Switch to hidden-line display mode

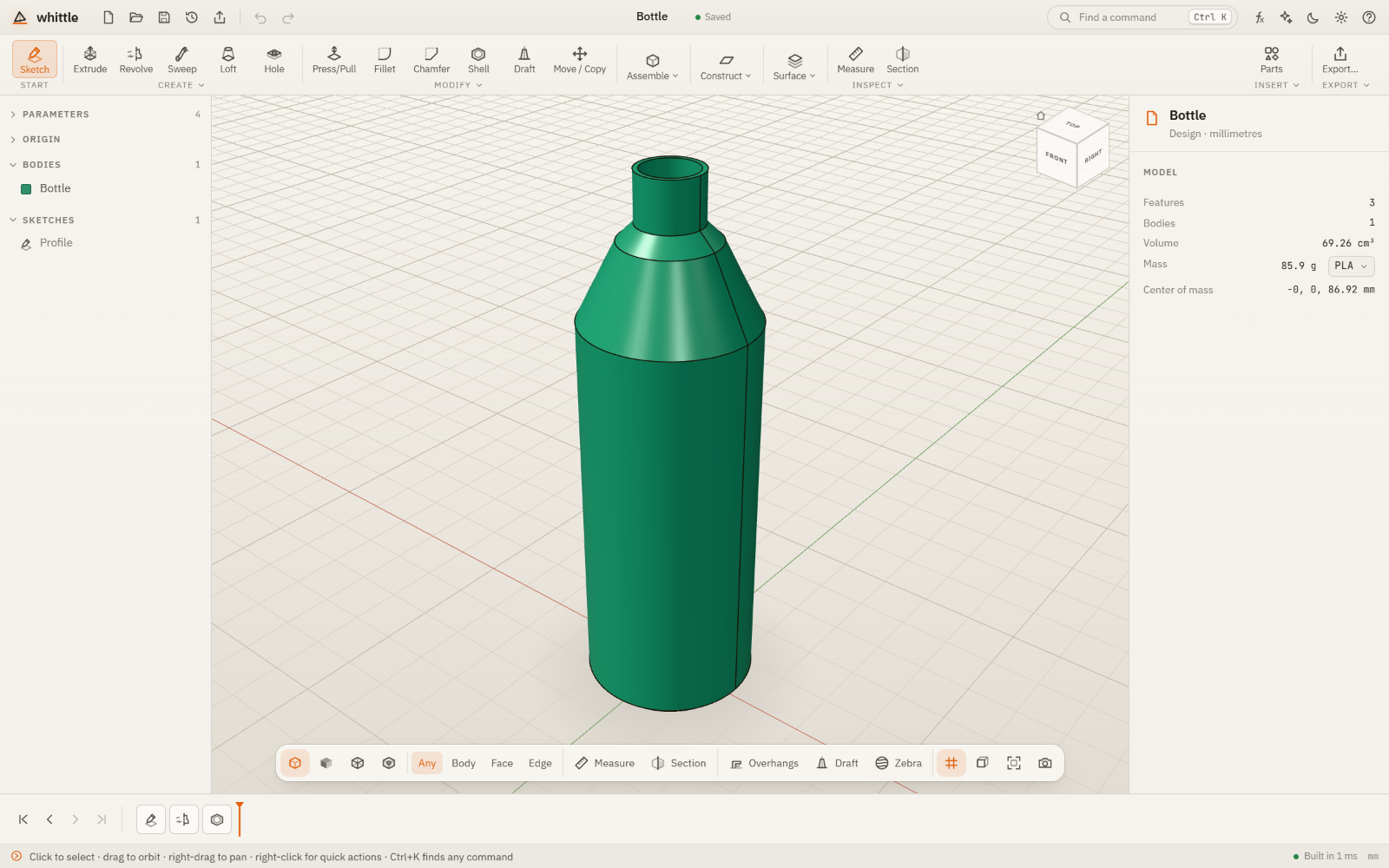pos(389,763)
